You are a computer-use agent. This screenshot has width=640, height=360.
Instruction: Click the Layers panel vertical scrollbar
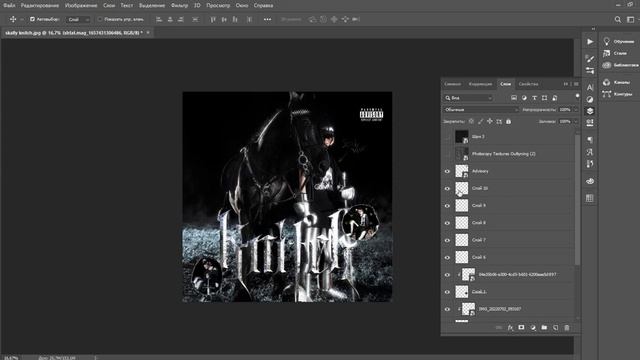[x=577, y=200]
